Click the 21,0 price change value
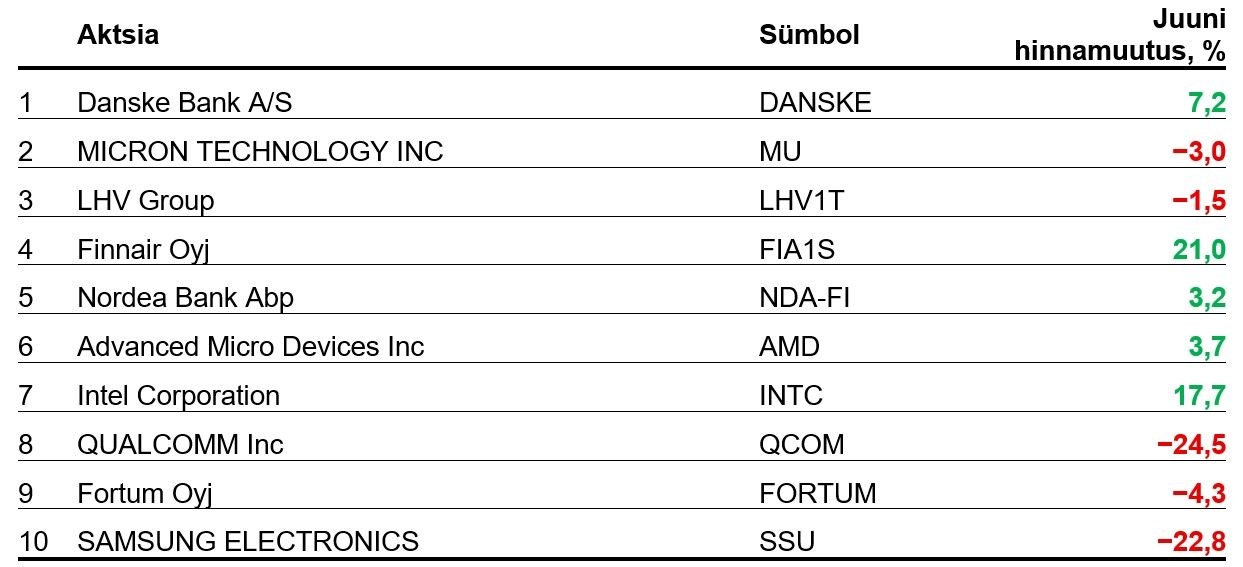The height and width of the screenshot is (567, 1243). click(x=1199, y=250)
